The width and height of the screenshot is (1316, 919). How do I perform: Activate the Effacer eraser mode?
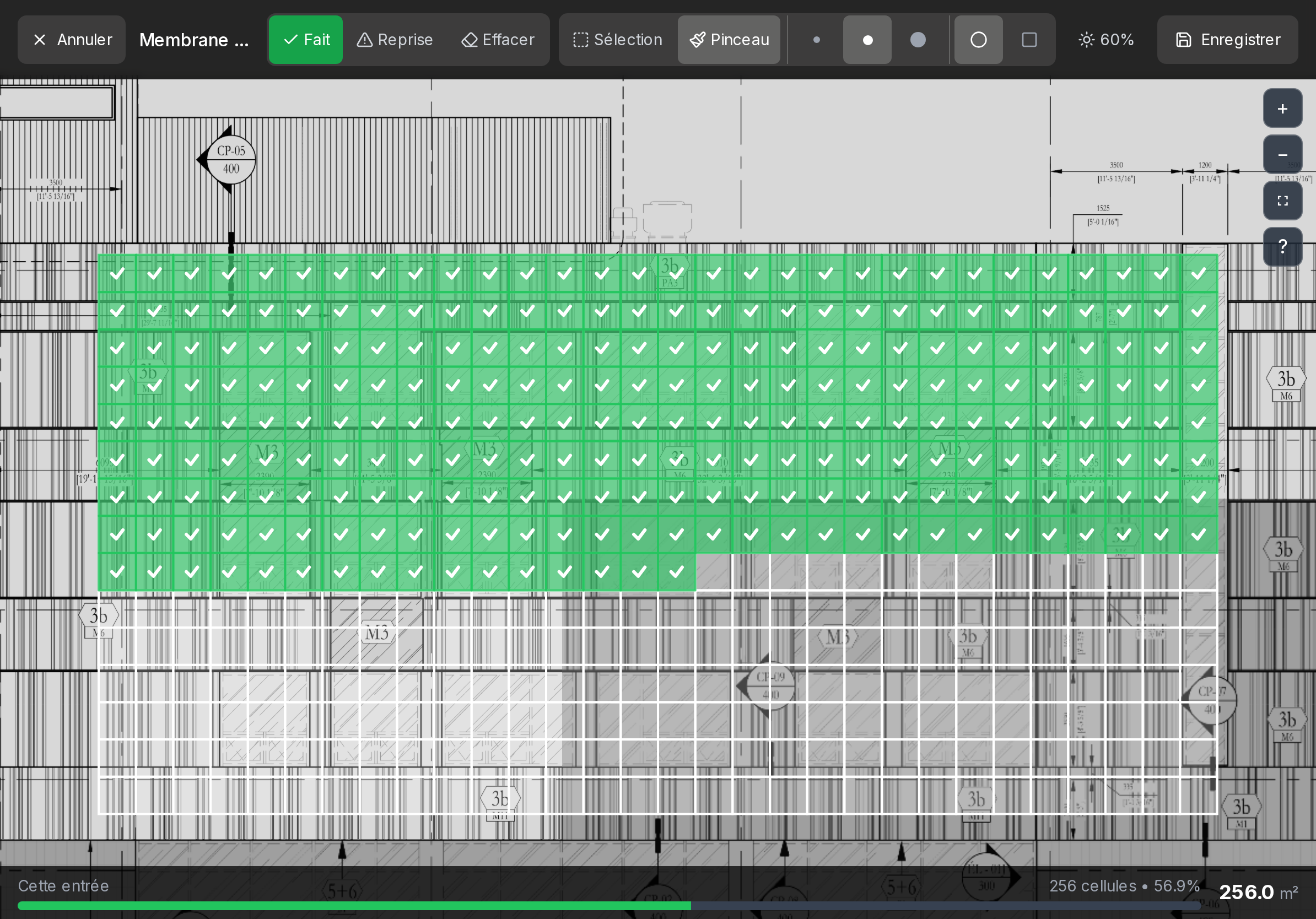coord(498,40)
